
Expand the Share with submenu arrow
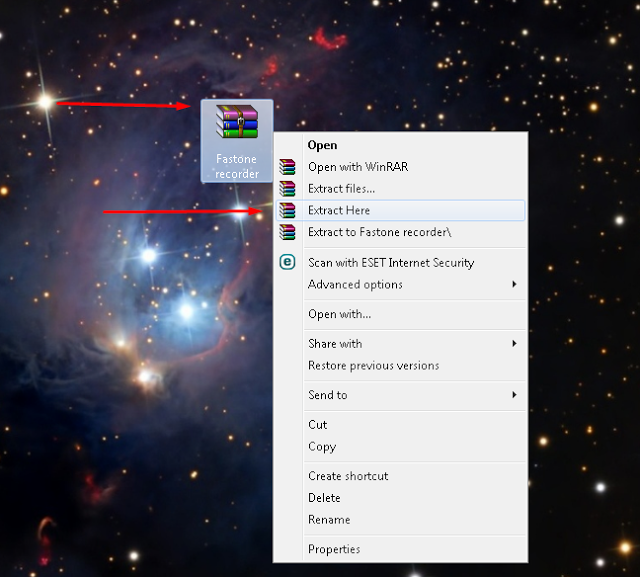point(514,344)
